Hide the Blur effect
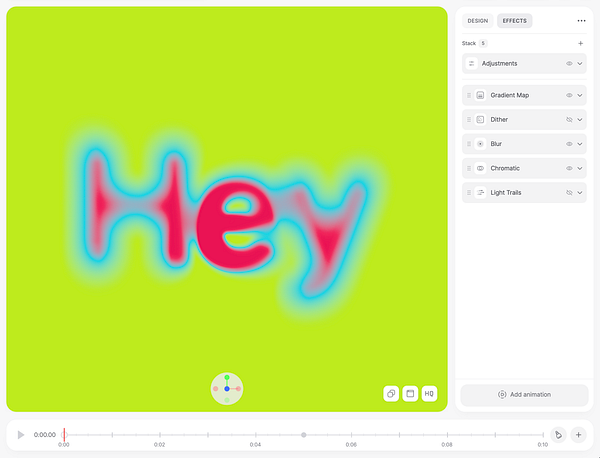The height and width of the screenshot is (458, 600). (x=569, y=144)
